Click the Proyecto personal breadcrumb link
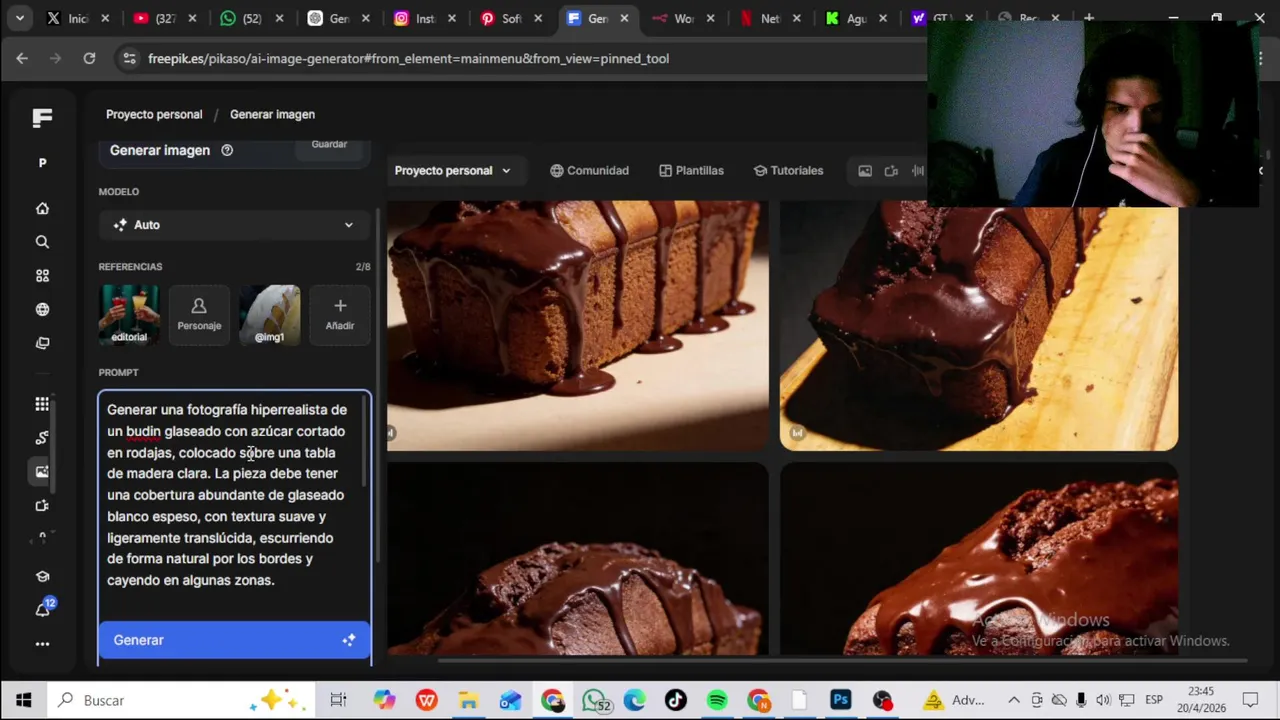1280x720 pixels. [154, 115]
